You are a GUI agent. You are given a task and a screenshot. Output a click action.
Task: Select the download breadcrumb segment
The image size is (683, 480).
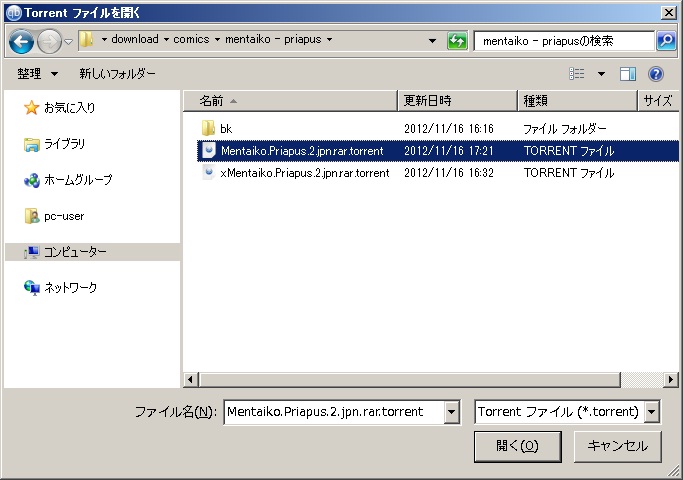135,39
